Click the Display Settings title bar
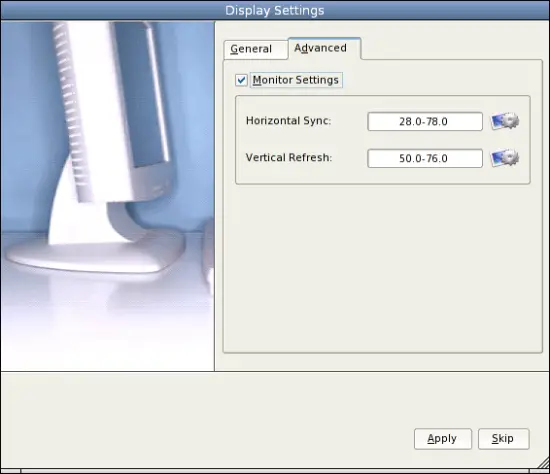 click(275, 10)
